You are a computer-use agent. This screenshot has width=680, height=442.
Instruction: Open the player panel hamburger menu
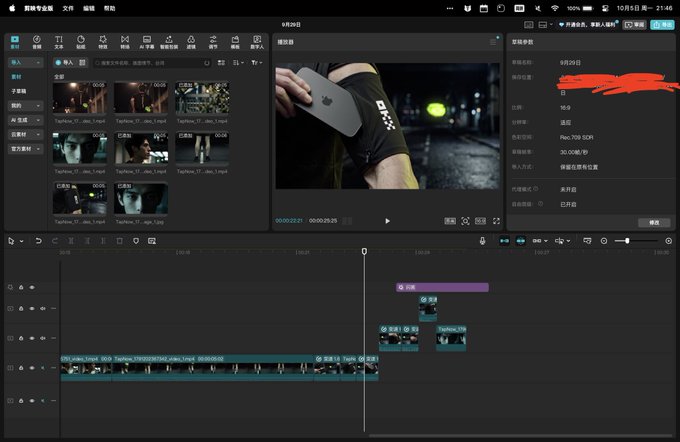point(493,42)
